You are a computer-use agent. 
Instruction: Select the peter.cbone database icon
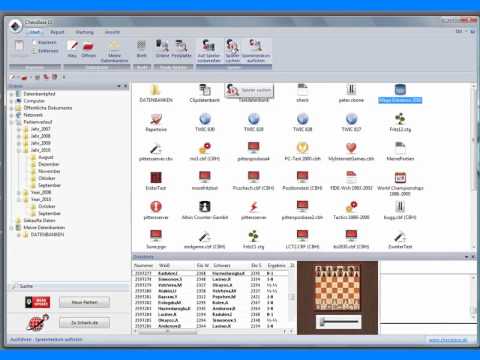(351, 94)
